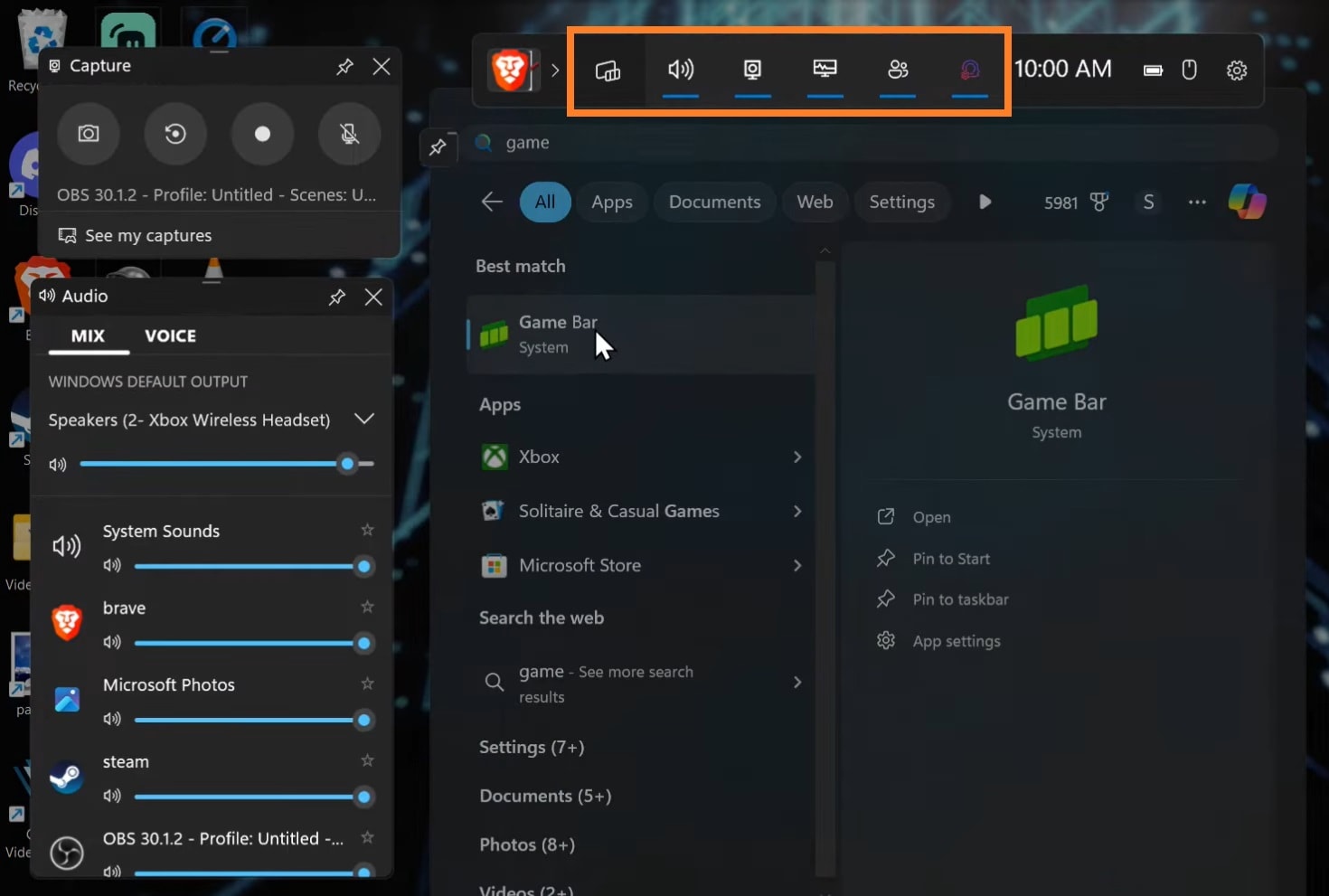Viewport: 1329px width, 896px height.
Task: Expand the chevron next to the Brave icon
Action: (x=555, y=70)
